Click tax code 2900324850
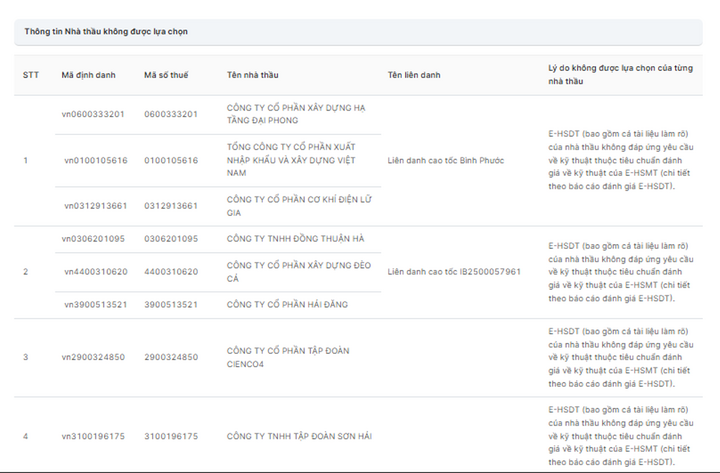The image size is (720, 473). tap(171, 357)
